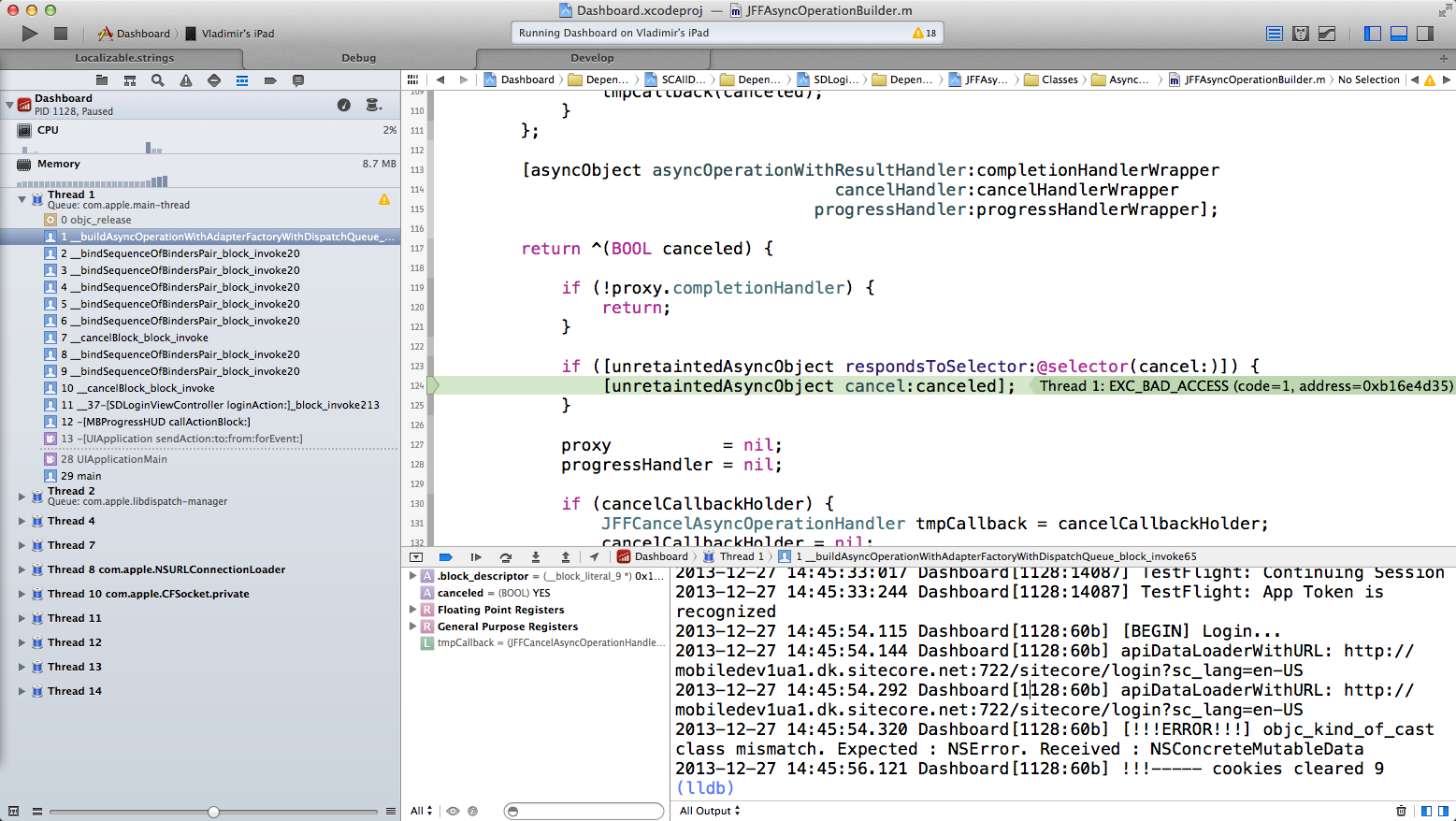
Task: Collapse the Dashboard process disclosure triangle
Action: 9,105
